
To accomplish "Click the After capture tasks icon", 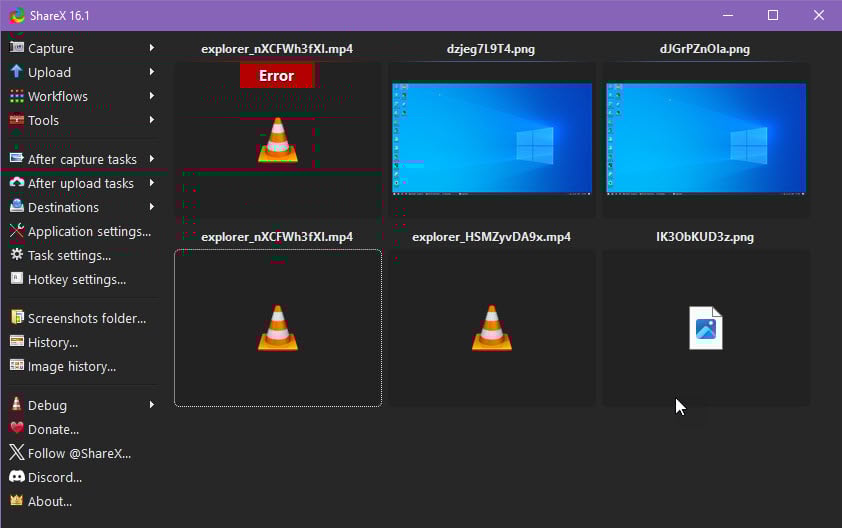I will pyautogui.click(x=17, y=158).
